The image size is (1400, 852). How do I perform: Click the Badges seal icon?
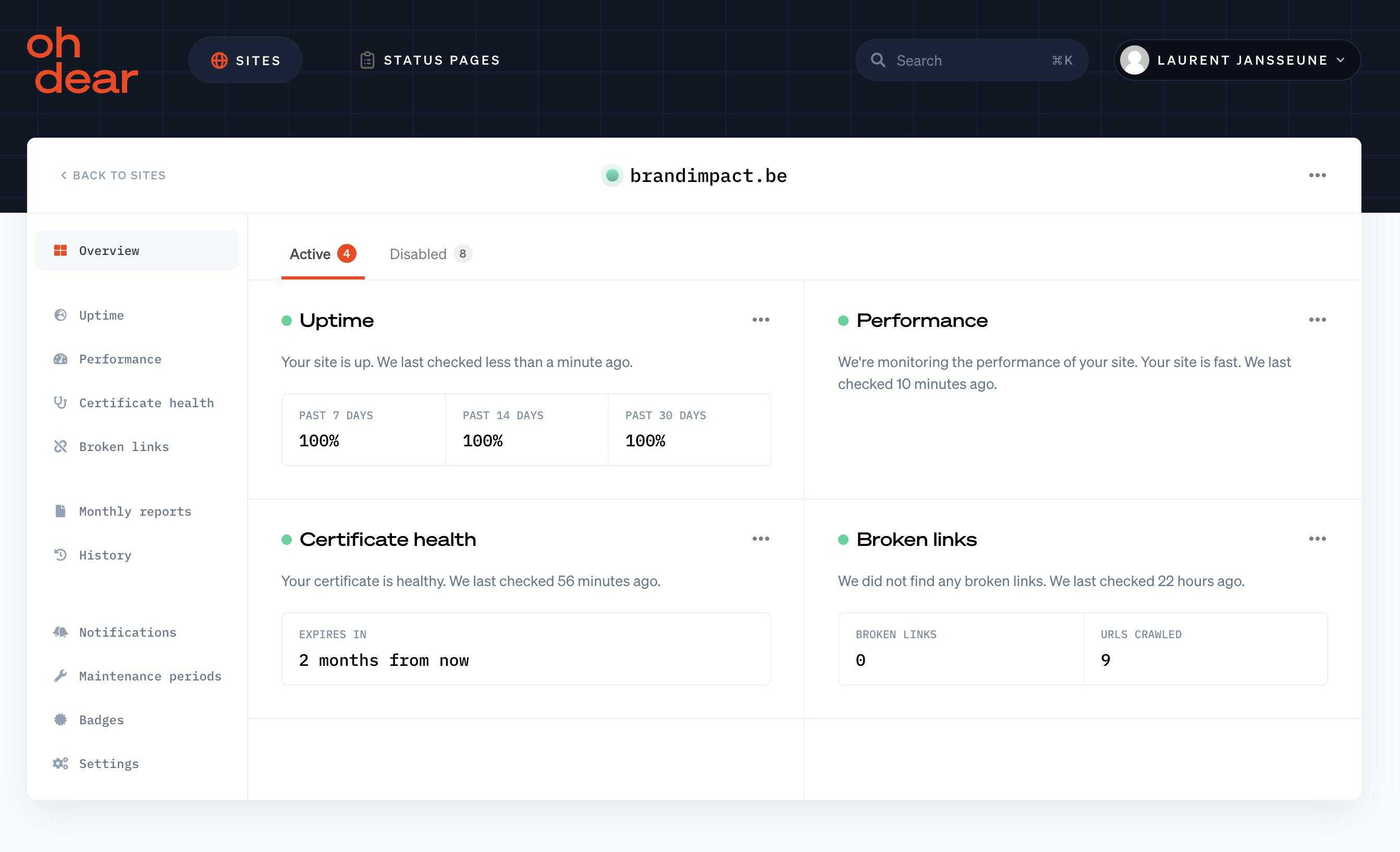60,720
